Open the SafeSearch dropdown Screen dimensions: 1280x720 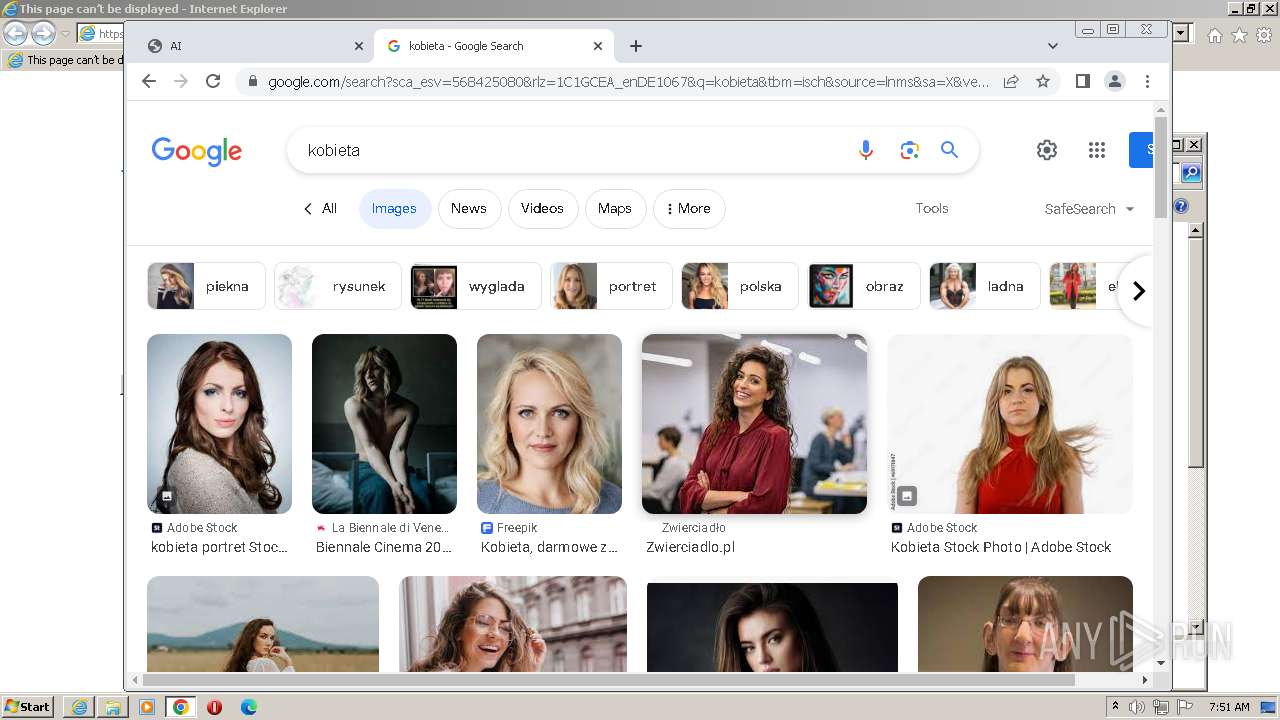coord(1089,209)
